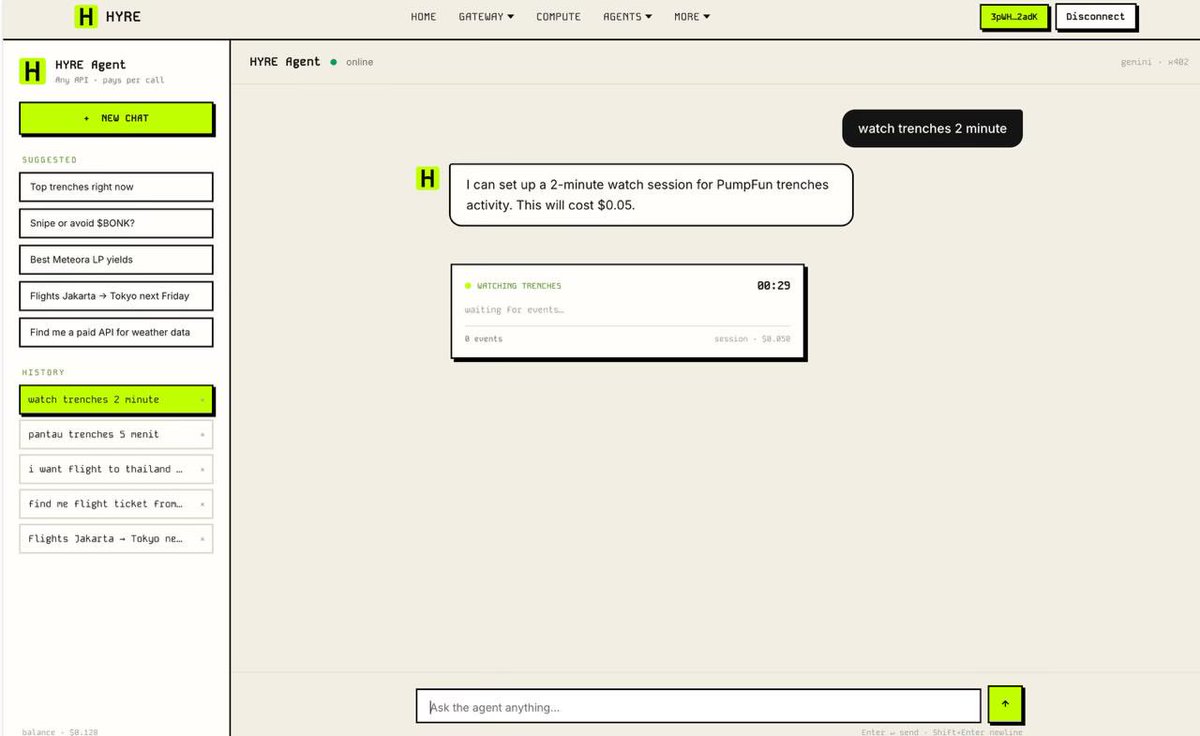Start a new chat with NEW CHAT
This screenshot has height=736, width=1200.
[116, 118]
